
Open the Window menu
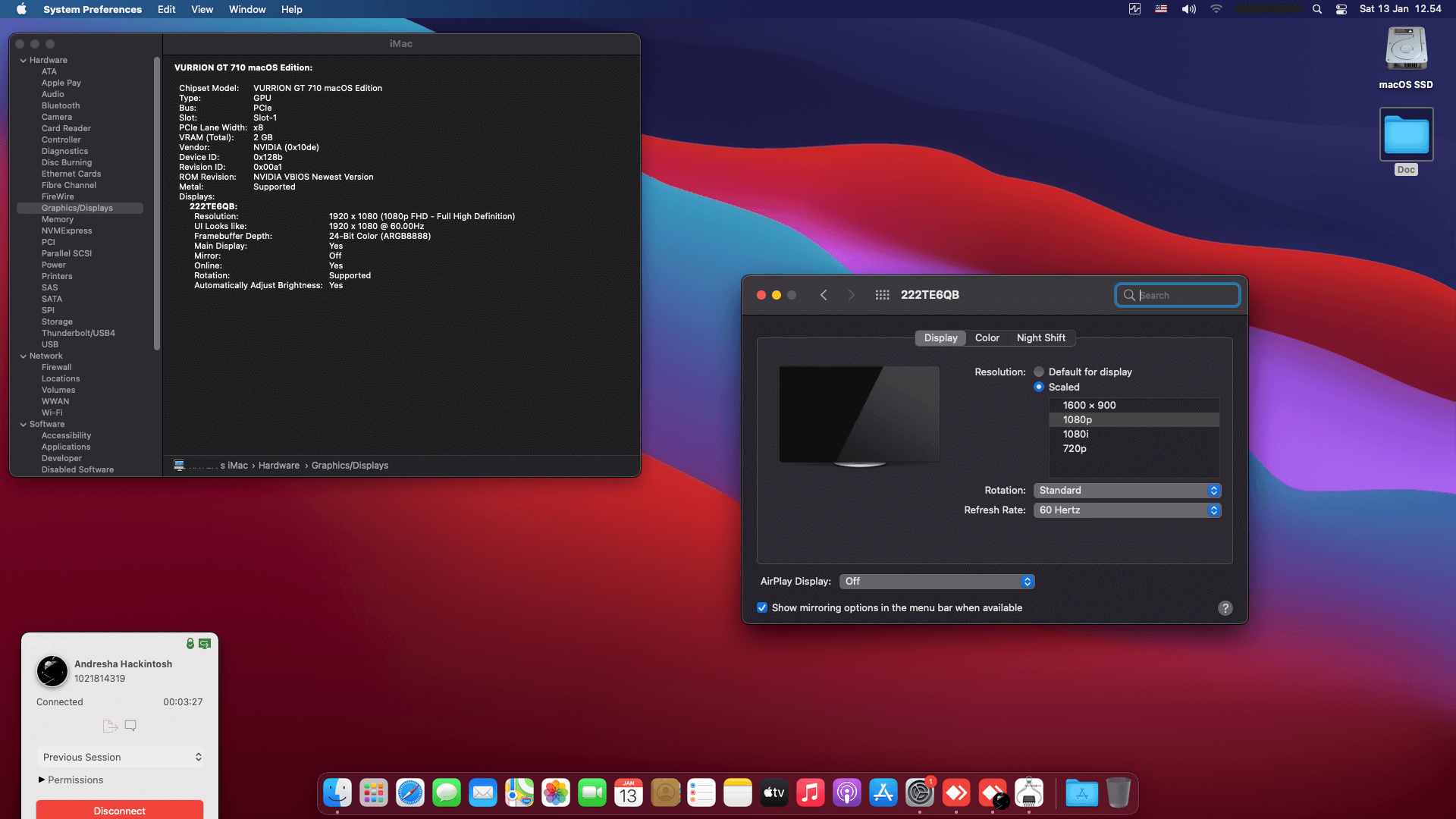(247, 9)
